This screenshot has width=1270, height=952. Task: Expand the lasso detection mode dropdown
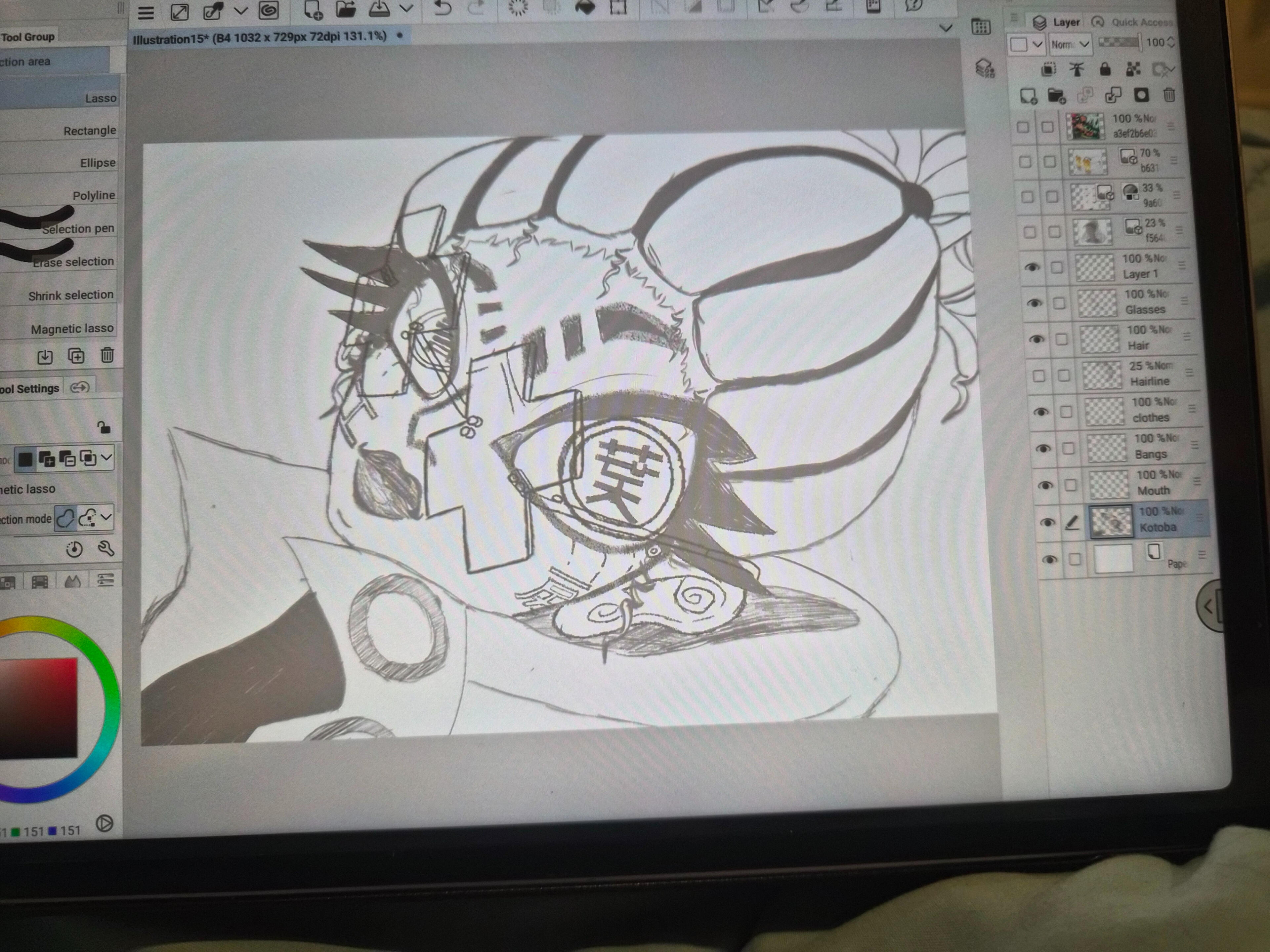tap(106, 517)
